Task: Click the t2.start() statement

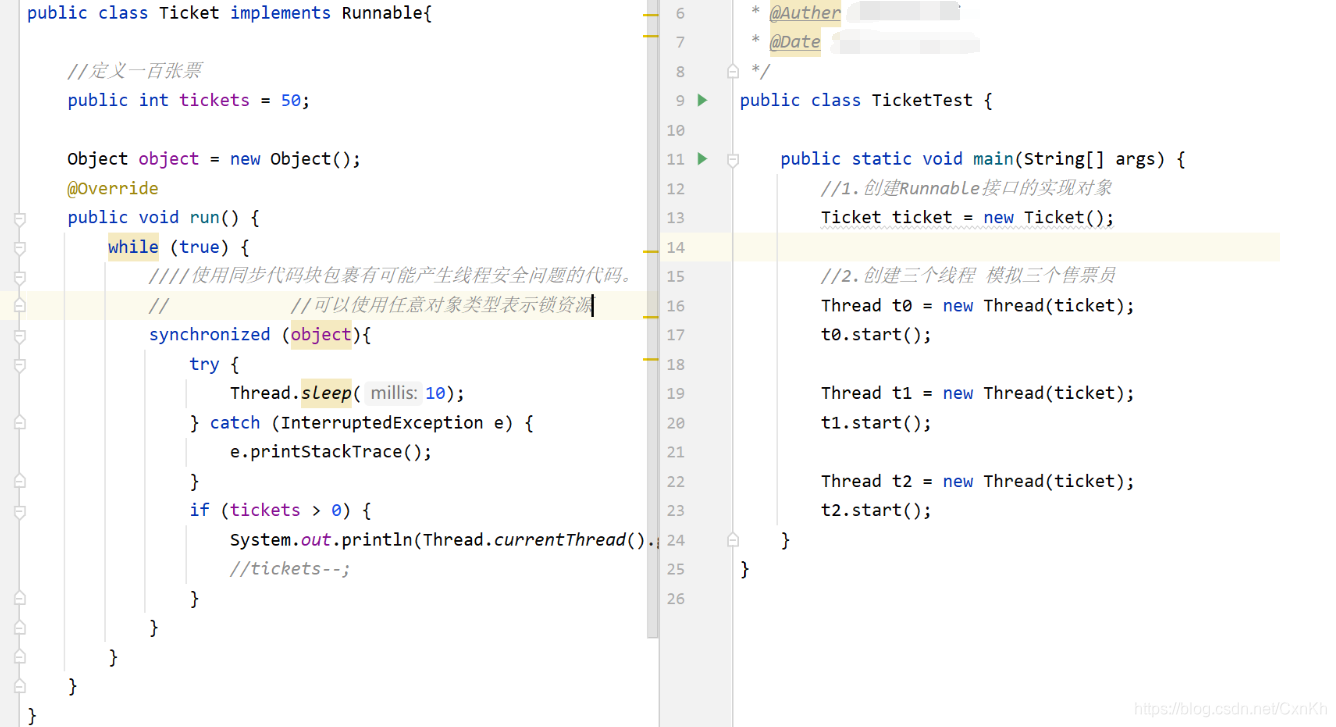Action: (876, 510)
